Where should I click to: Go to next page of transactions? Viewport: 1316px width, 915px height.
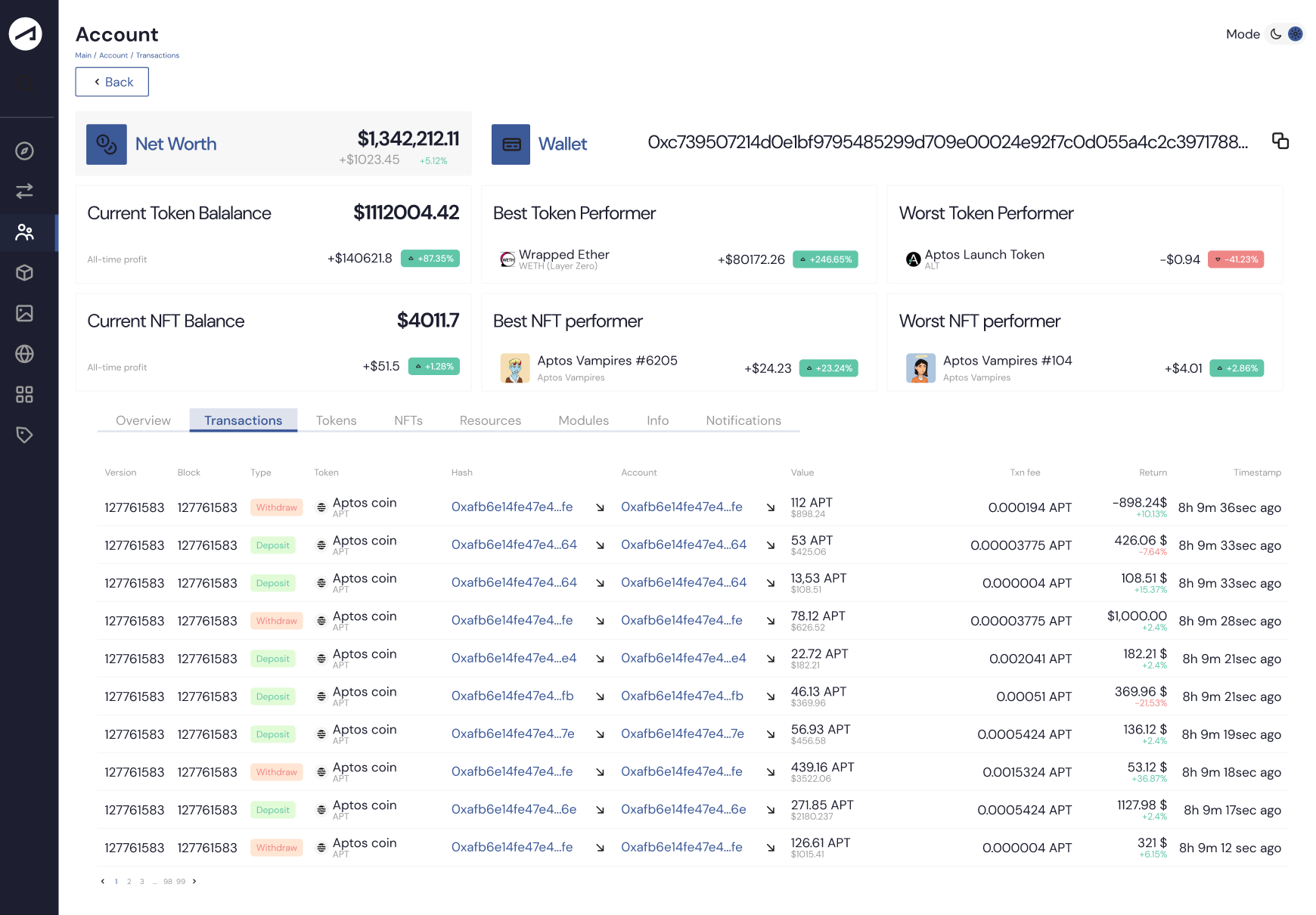pos(194,881)
